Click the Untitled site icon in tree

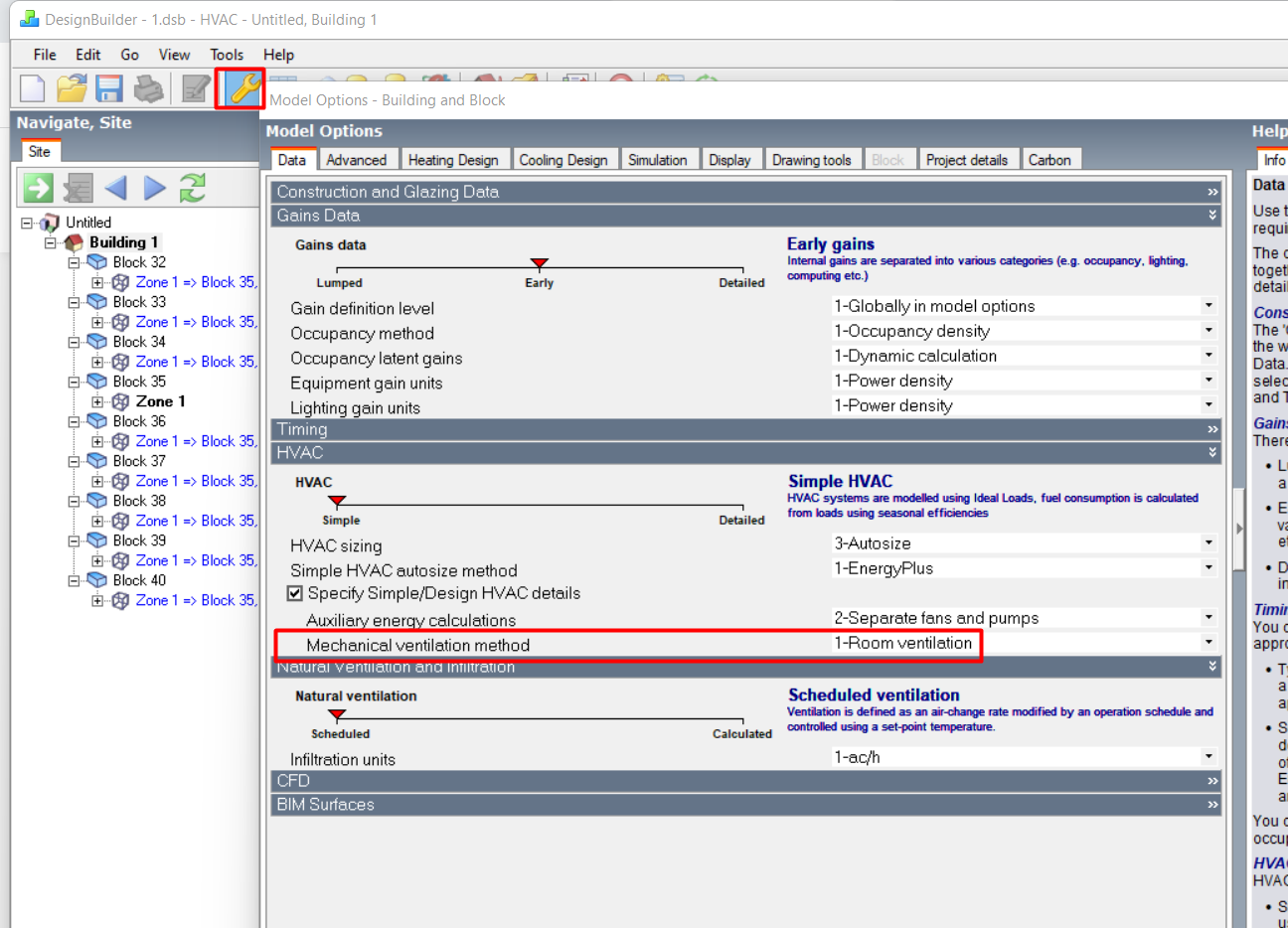pyautogui.click(x=50, y=223)
